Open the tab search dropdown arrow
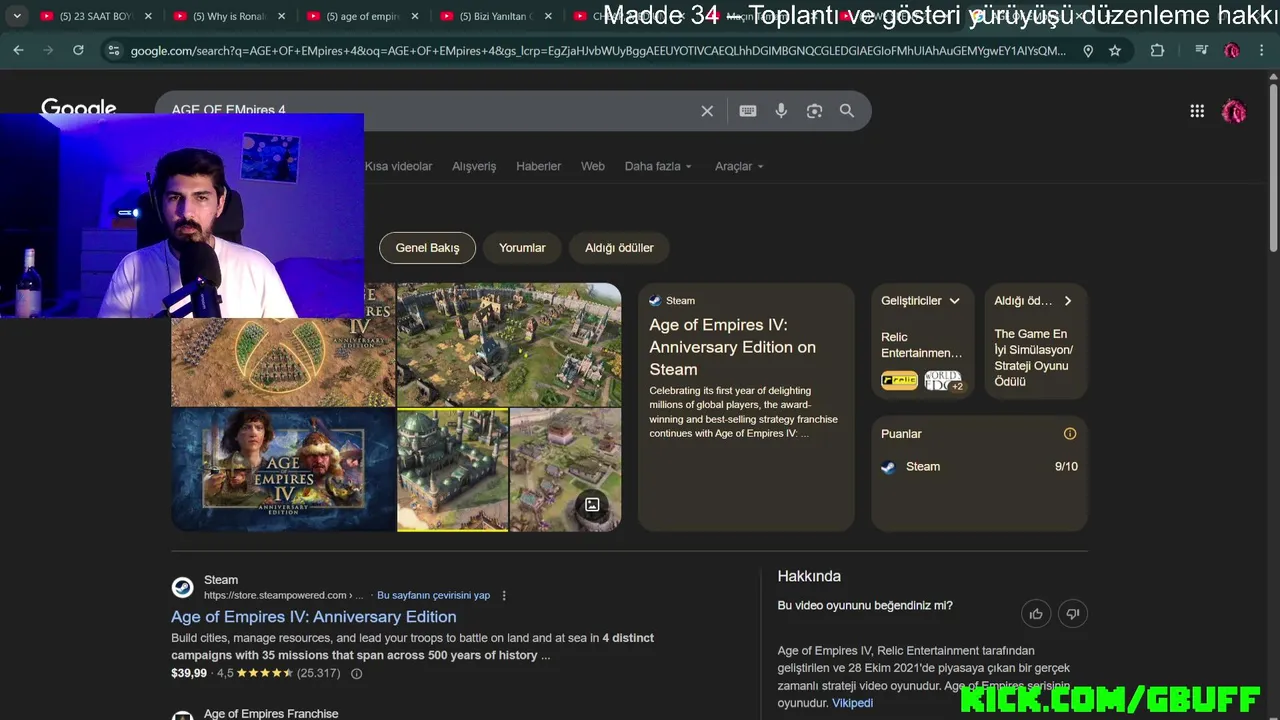Screen dimensions: 1280x720 coord(17,16)
